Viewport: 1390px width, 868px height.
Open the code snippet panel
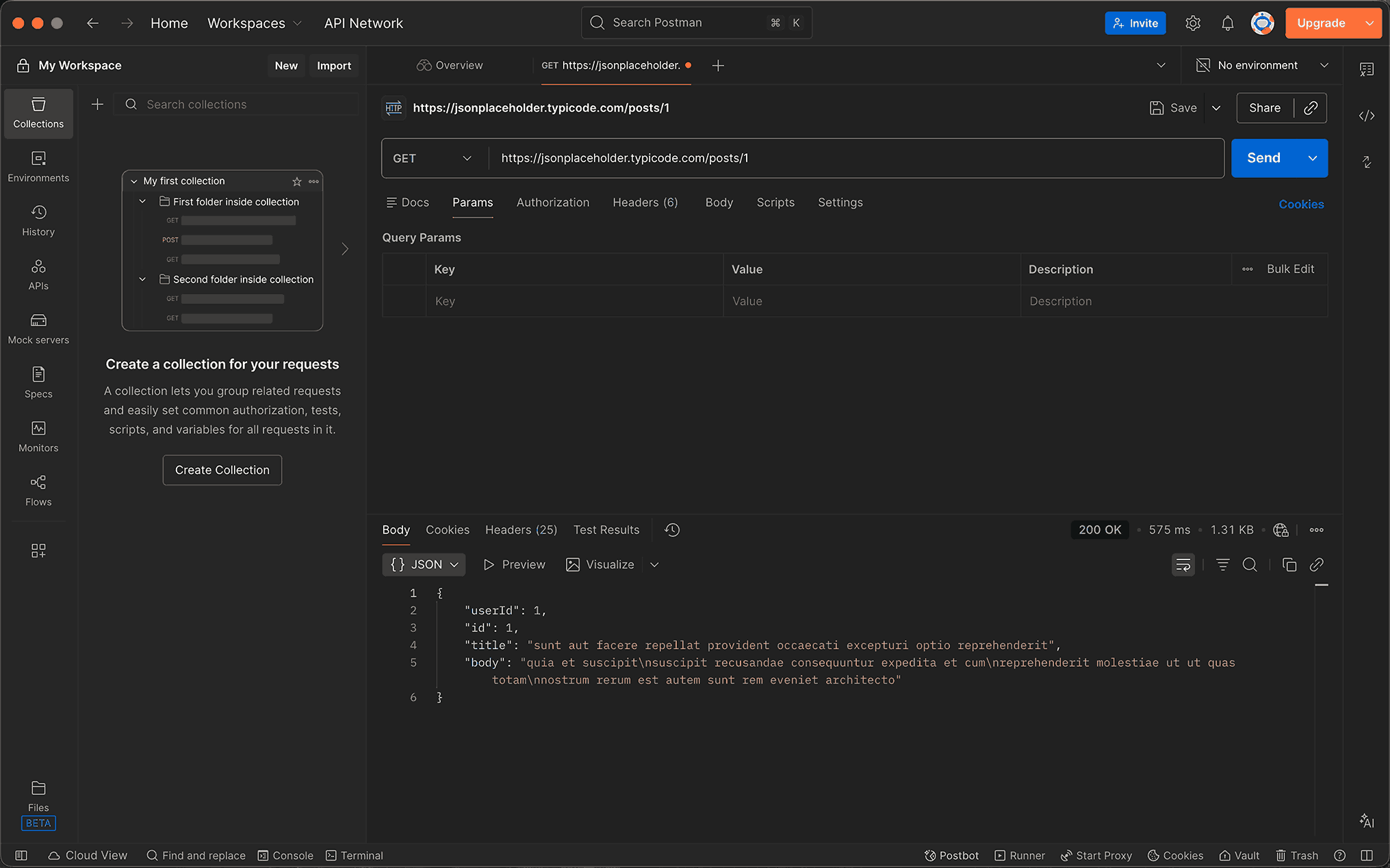1366,116
